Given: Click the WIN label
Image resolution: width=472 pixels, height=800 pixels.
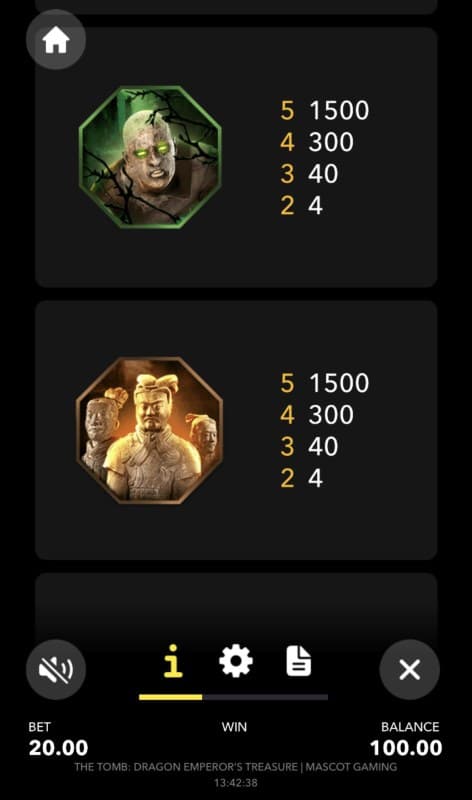Looking at the screenshot, I should coord(234,727).
